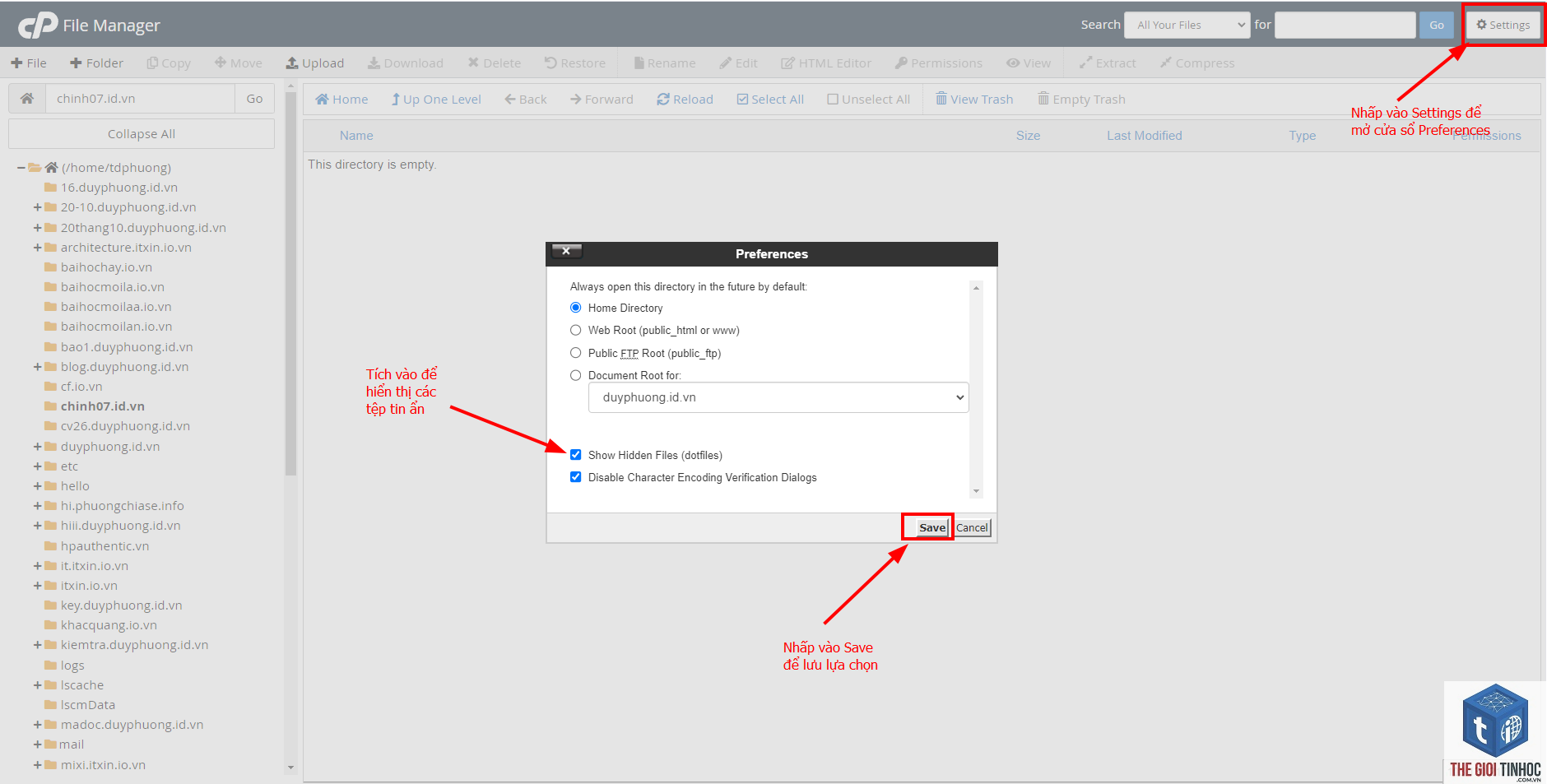Expand the hello folder node

[x=37, y=486]
